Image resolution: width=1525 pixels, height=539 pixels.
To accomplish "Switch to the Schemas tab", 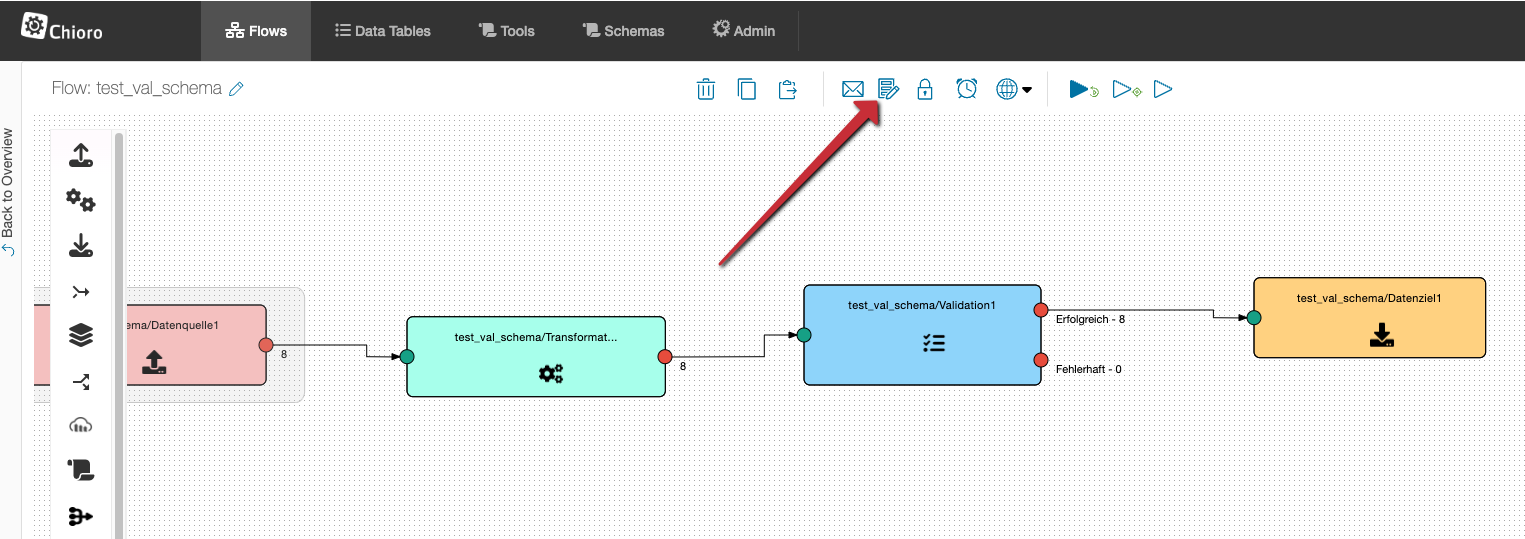I will (x=623, y=31).
